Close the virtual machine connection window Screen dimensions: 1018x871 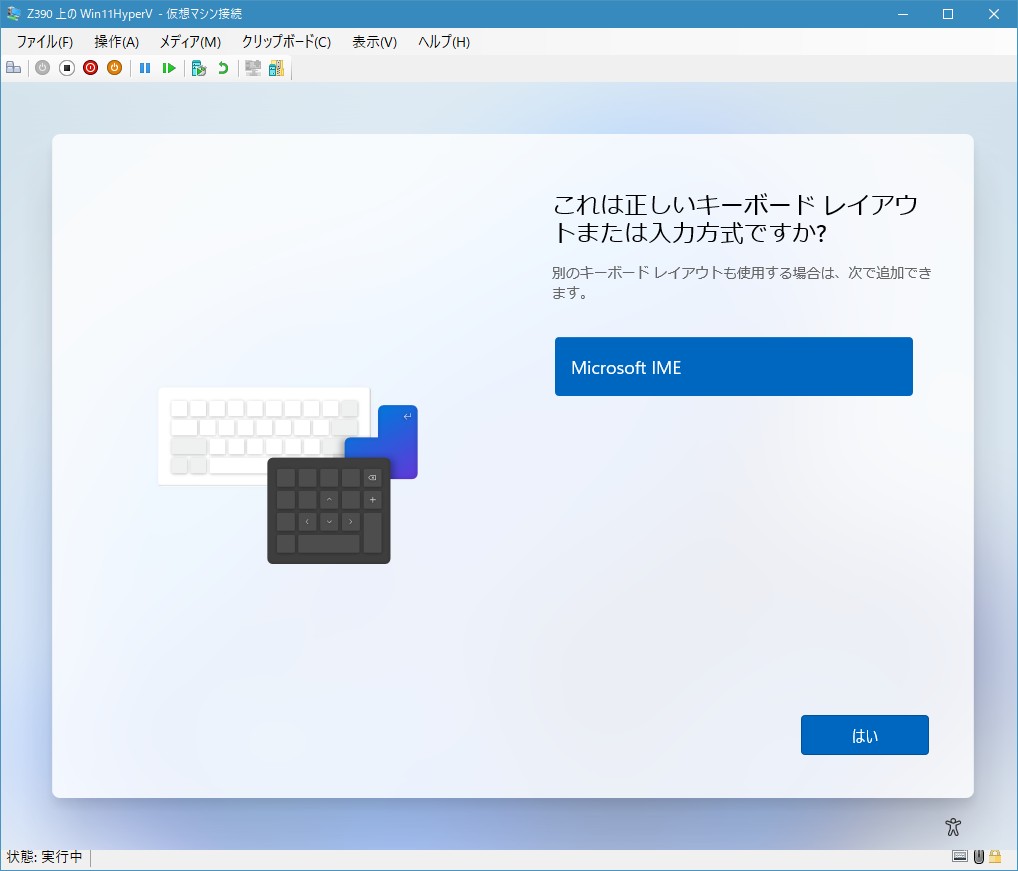993,14
